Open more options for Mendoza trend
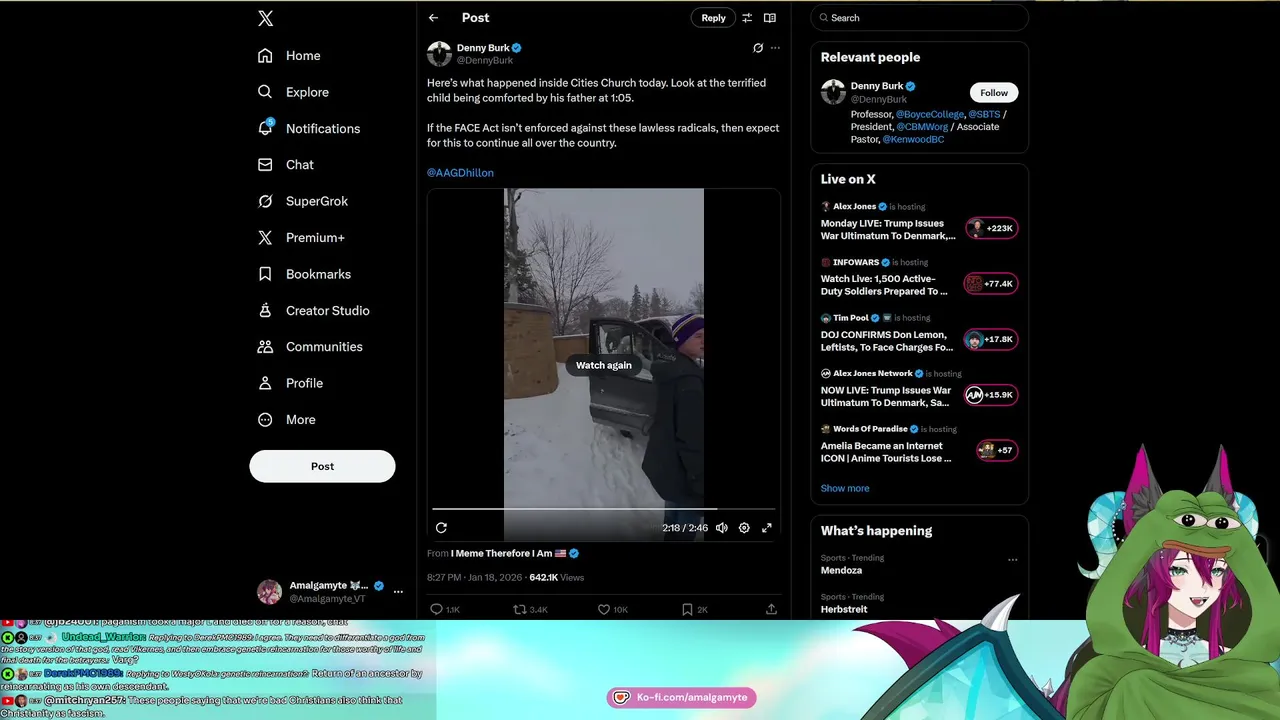Screen dimensions: 1280x720 [1012, 560]
